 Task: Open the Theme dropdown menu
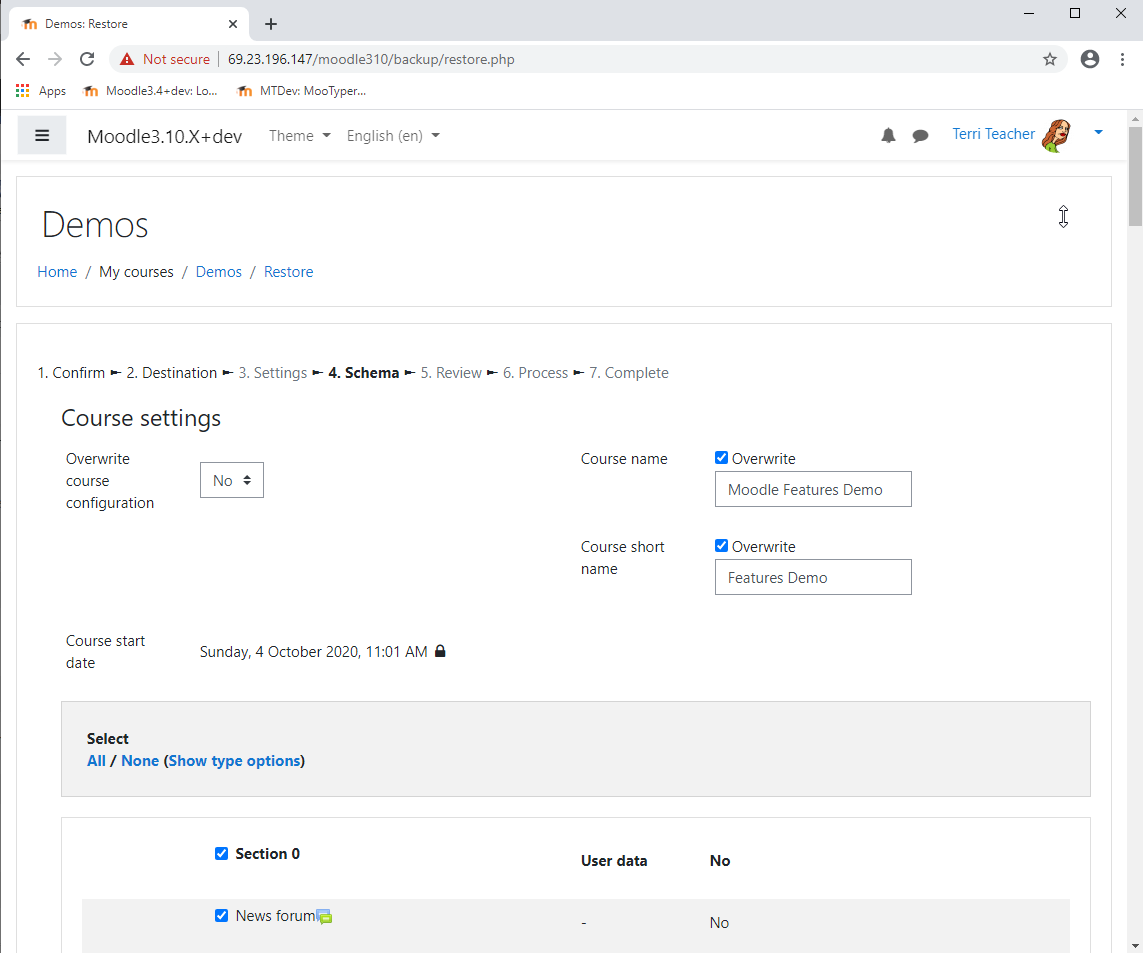click(x=300, y=136)
